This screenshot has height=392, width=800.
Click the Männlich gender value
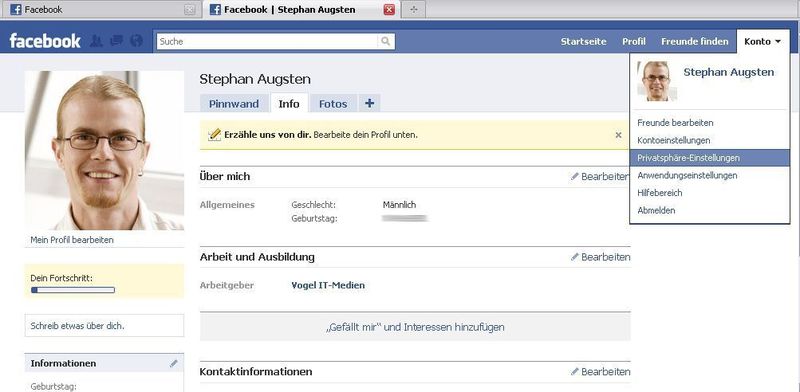pyautogui.click(x=399, y=205)
